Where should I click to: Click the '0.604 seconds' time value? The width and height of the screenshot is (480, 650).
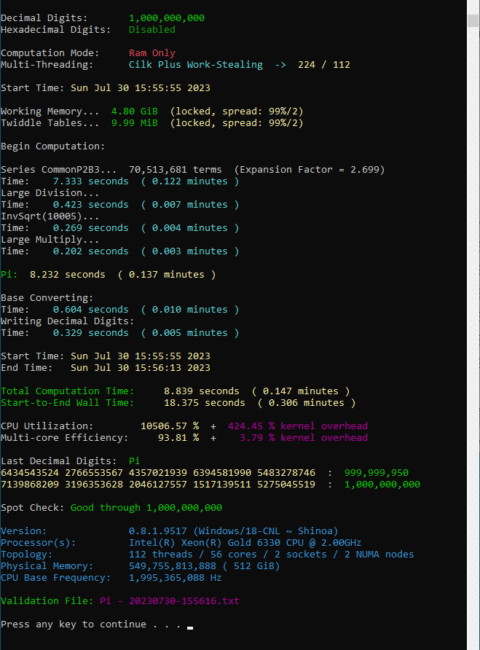(x=91, y=309)
